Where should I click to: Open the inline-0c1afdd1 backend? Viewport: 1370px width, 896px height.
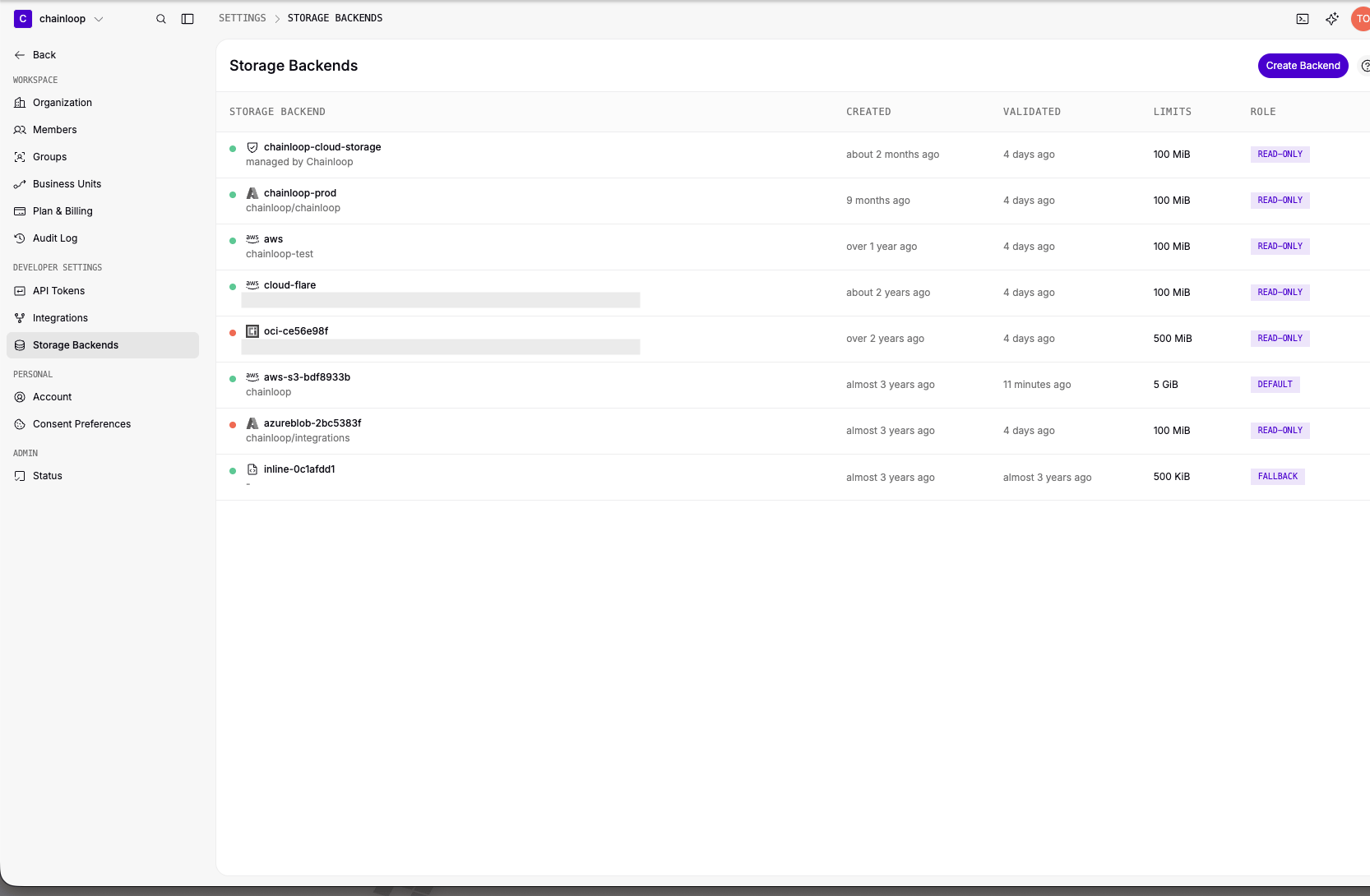[x=299, y=469]
